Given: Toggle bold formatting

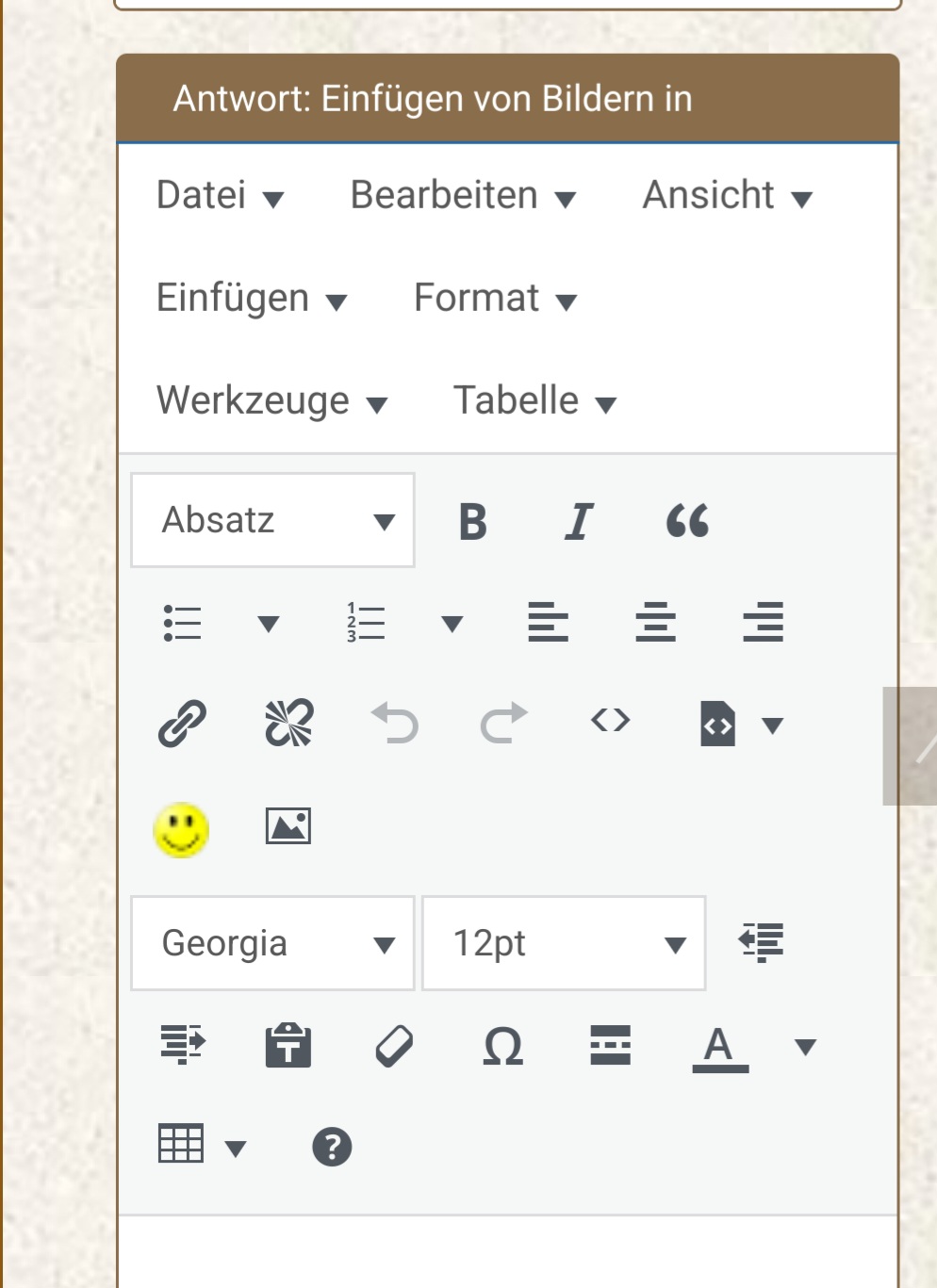Looking at the screenshot, I should 473,521.
